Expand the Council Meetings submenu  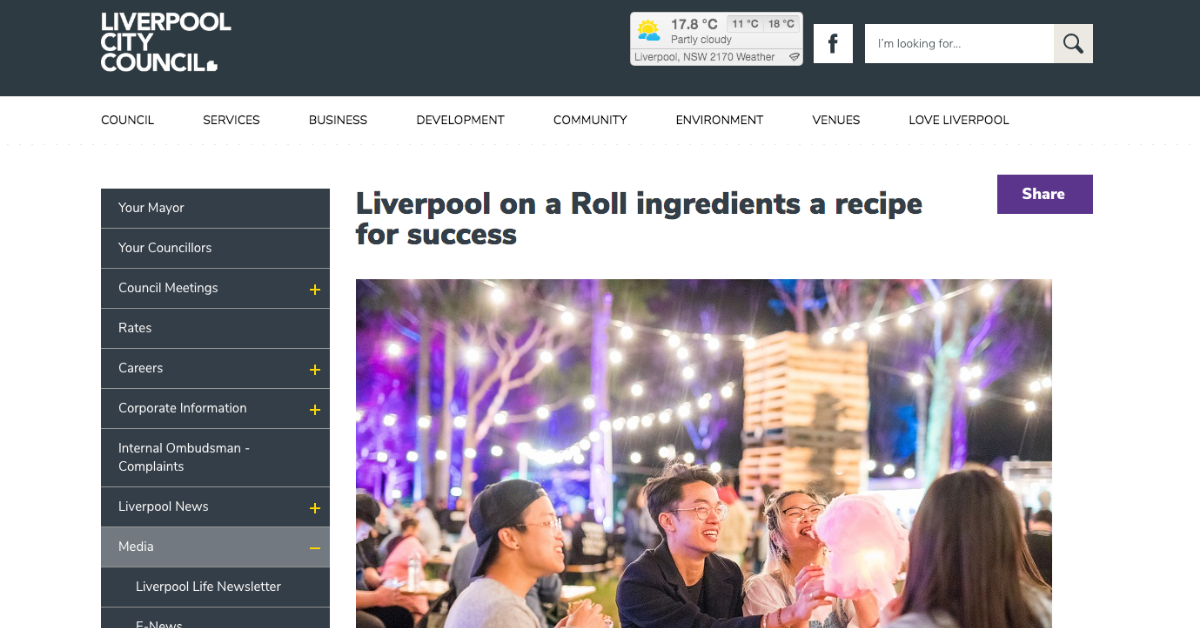click(314, 289)
